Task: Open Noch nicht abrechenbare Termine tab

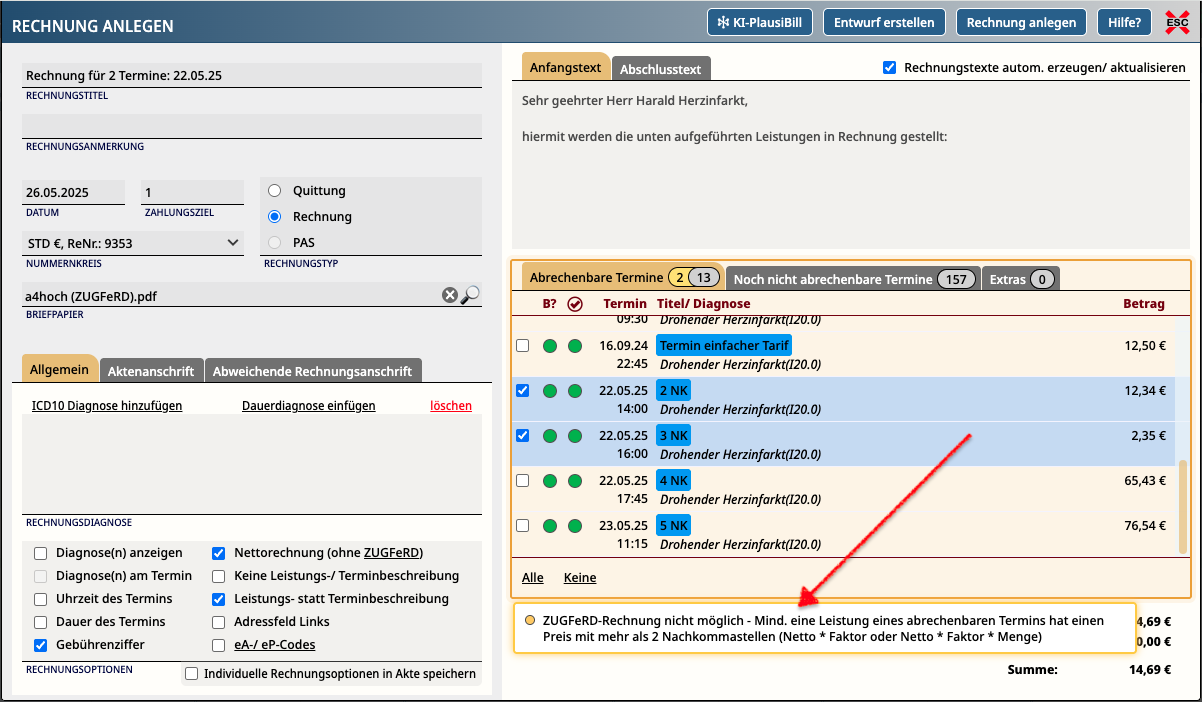Action: pos(853,279)
